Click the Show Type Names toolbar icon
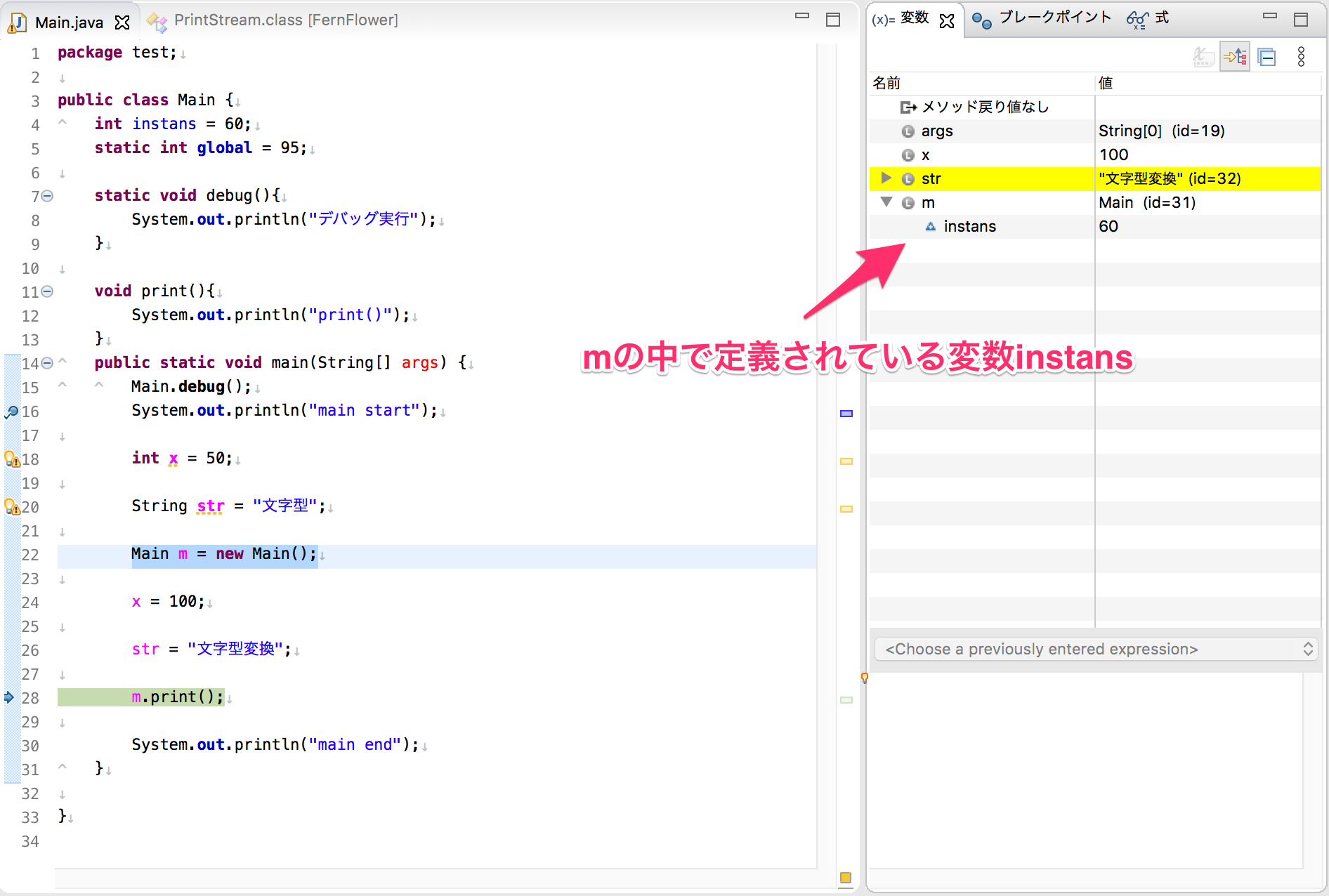The image size is (1329, 896). [1204, 57]
